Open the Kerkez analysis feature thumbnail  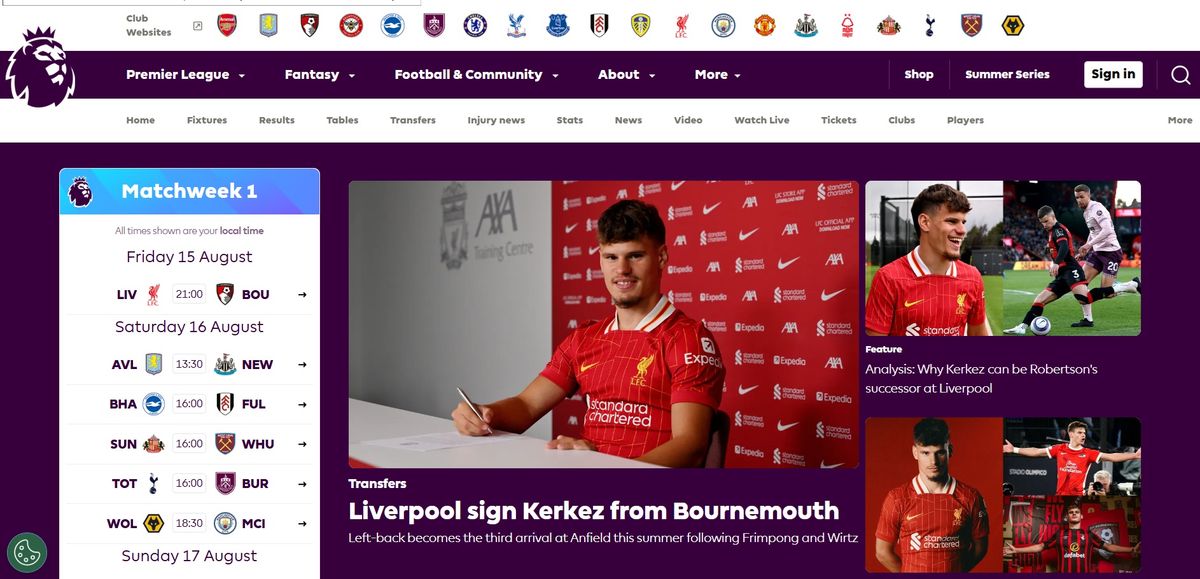(1003, 258)
